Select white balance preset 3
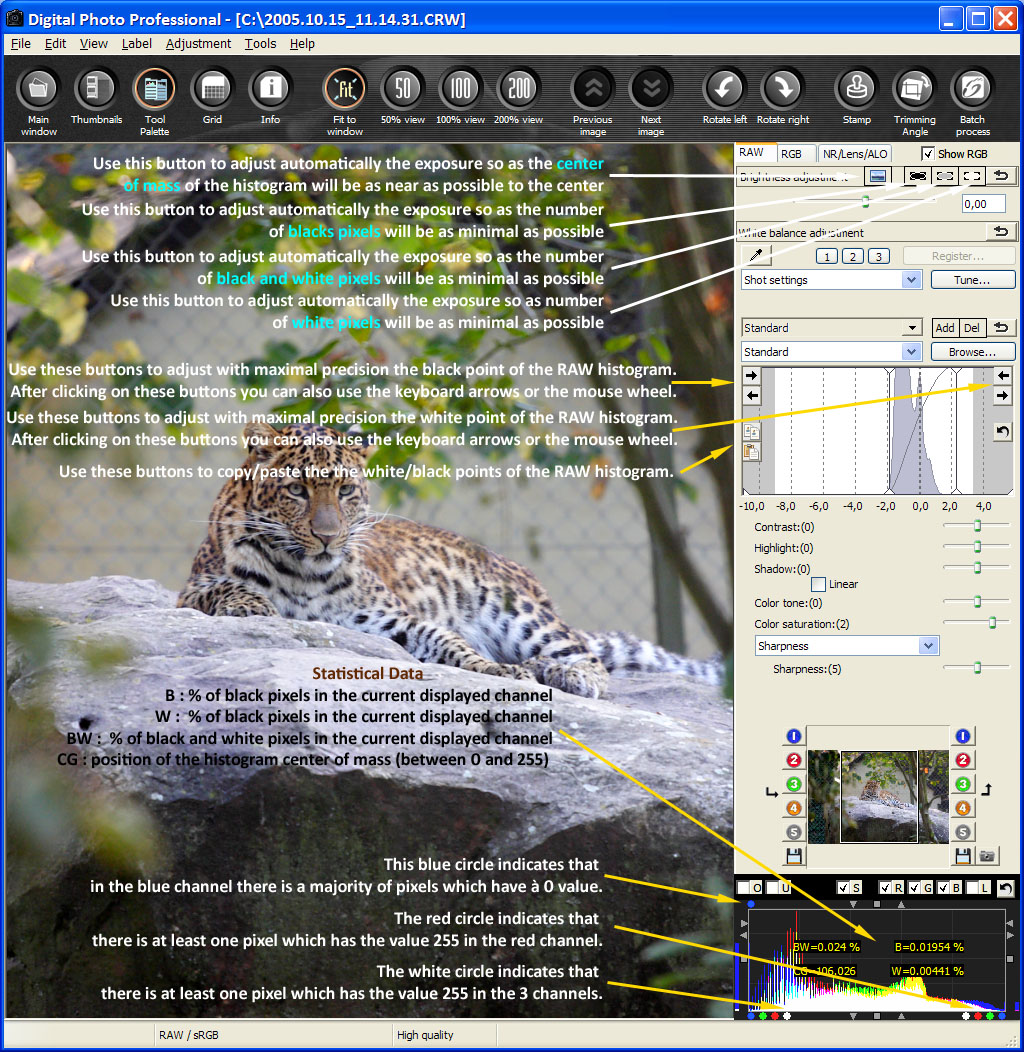The image size is (1024, 1052). [x=878, y=256]
